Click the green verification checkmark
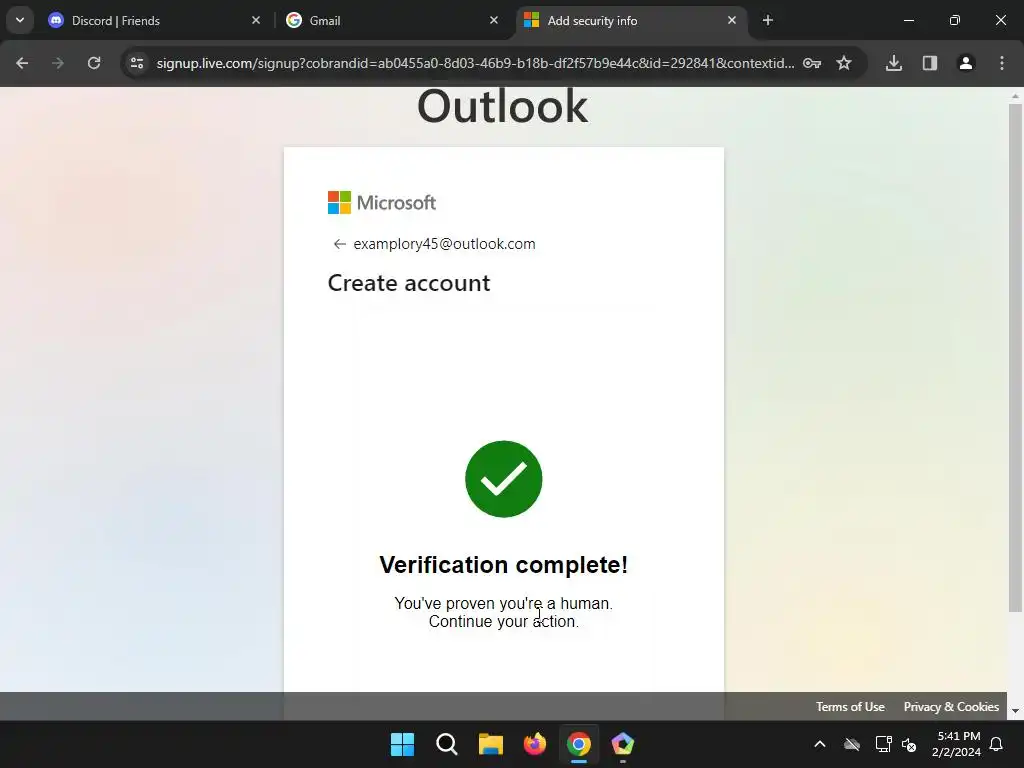Screen dimensions: 1024x768 pos(504,479)
